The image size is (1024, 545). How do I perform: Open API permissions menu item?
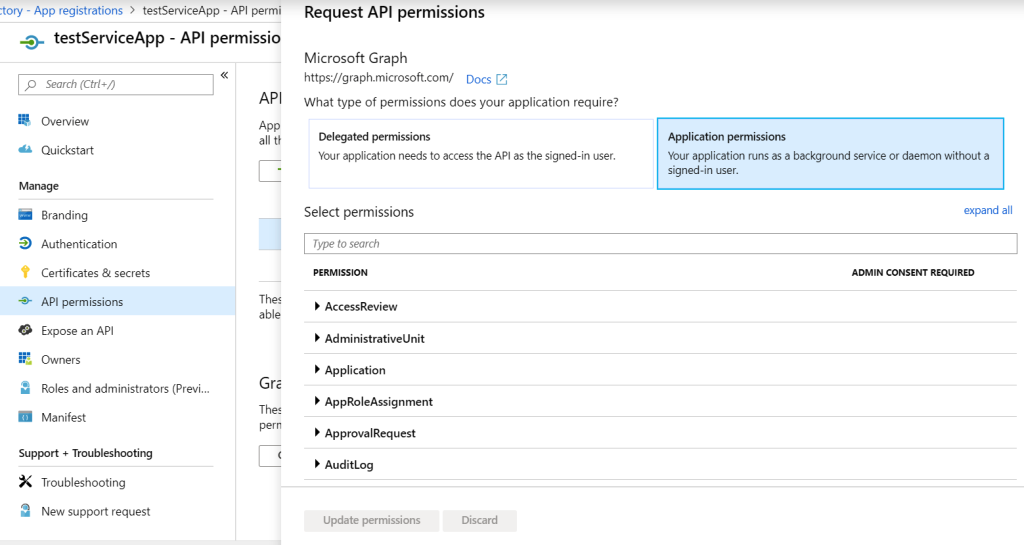(82, 302)
